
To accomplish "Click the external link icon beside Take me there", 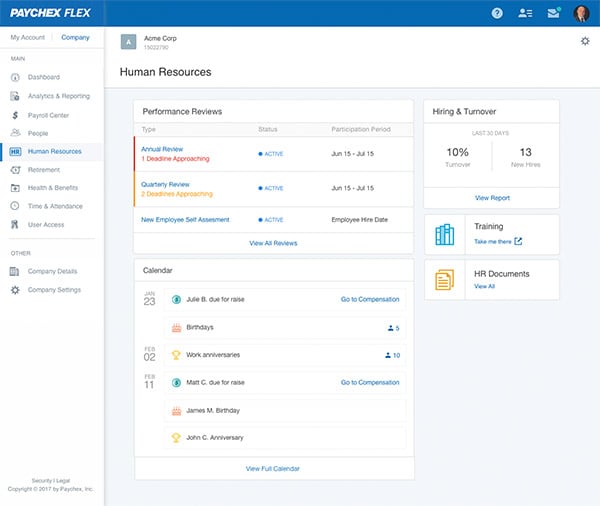I will pyautogui.click(x=518, y=241).
